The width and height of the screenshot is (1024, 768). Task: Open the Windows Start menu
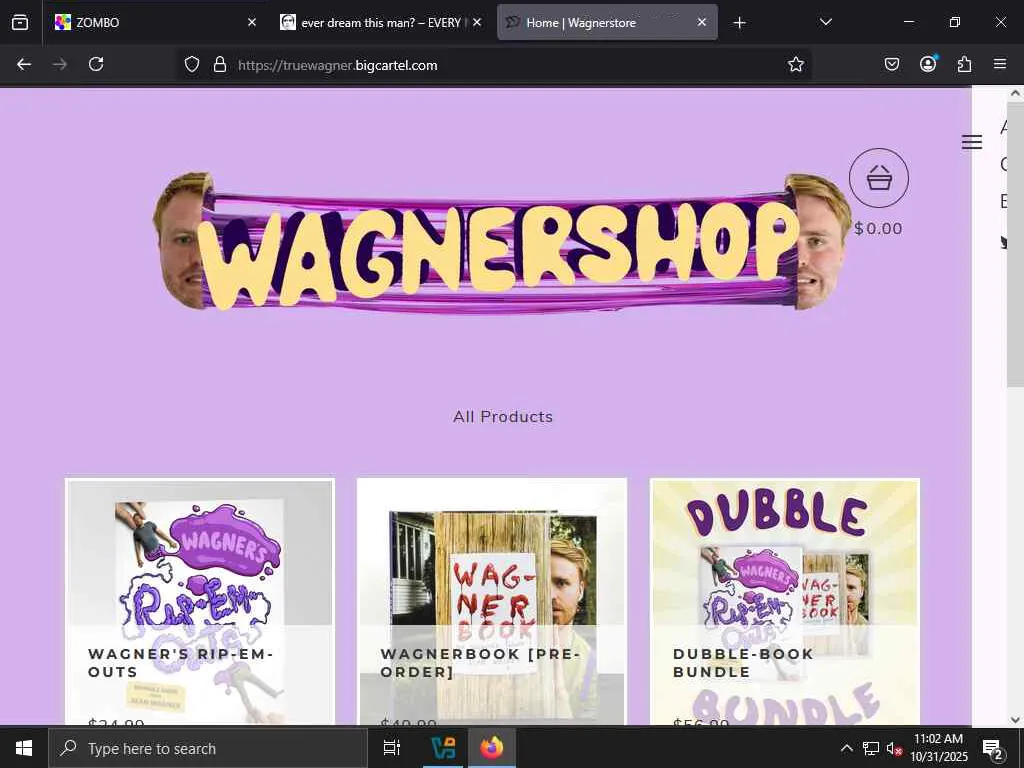click(x=24, y=748)
